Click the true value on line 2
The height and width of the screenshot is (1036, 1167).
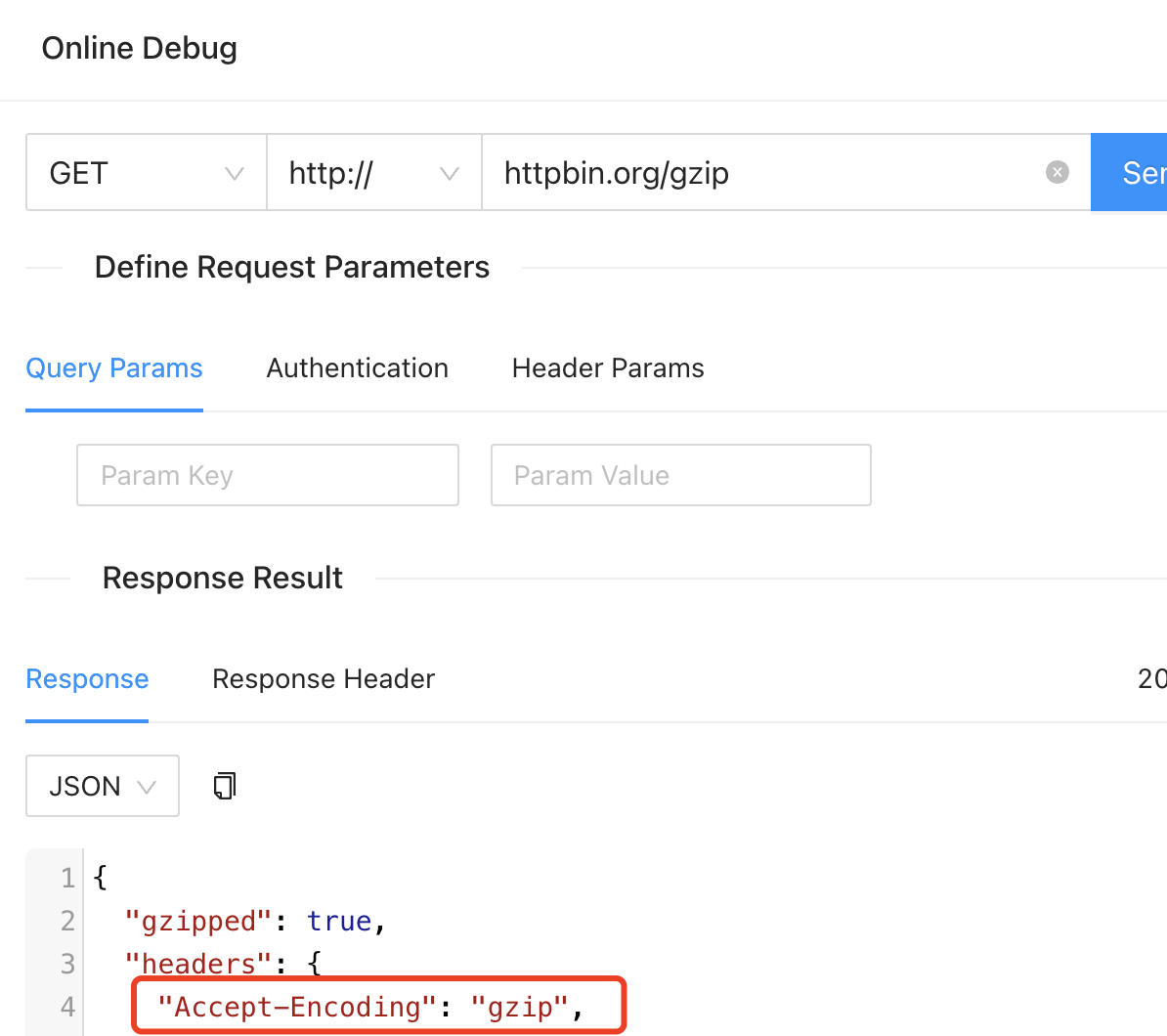[x=339, y=922]
